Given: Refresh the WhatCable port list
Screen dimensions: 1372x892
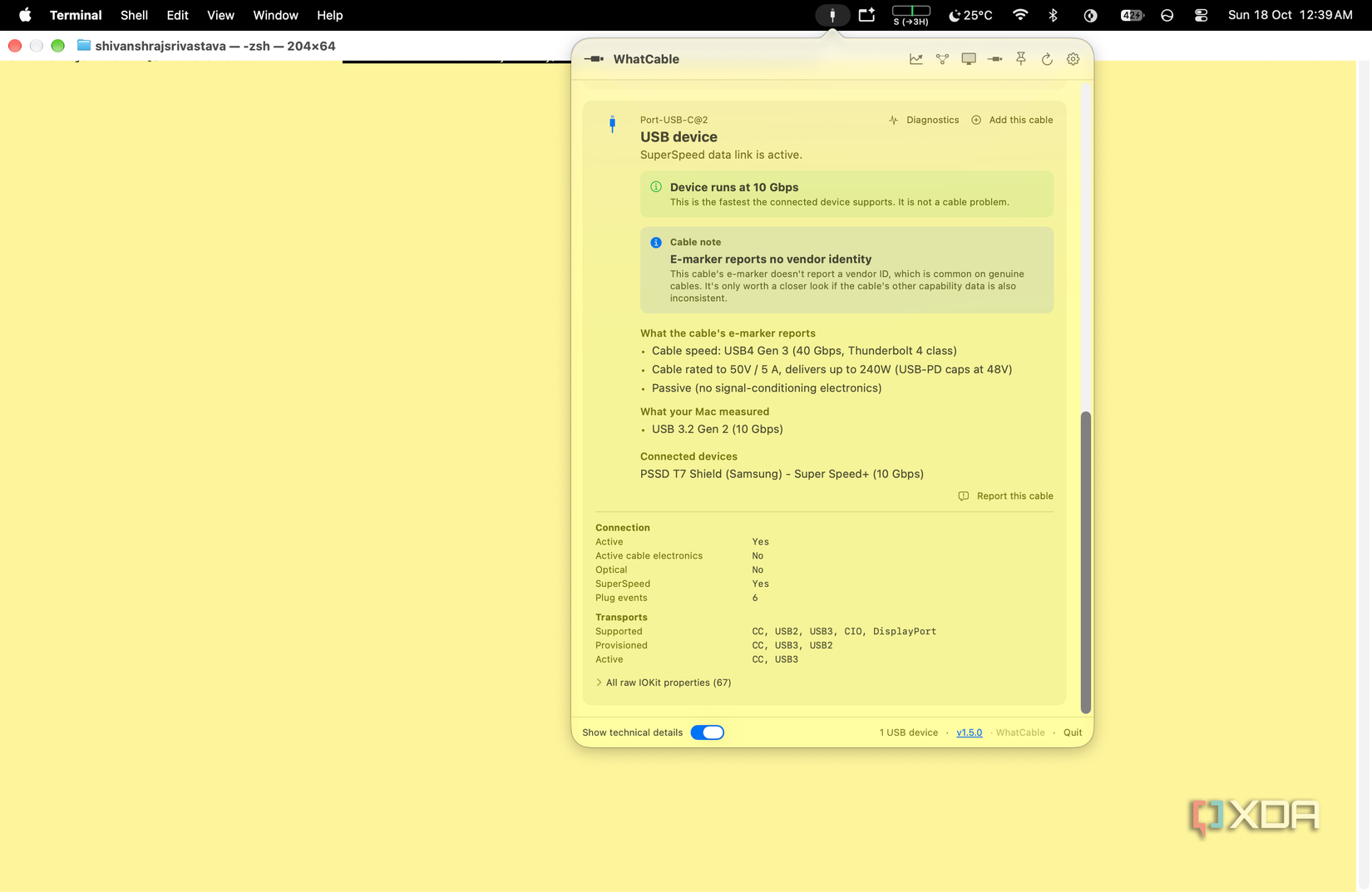Looking at the screenshot, I should (x=1047, y=59).
